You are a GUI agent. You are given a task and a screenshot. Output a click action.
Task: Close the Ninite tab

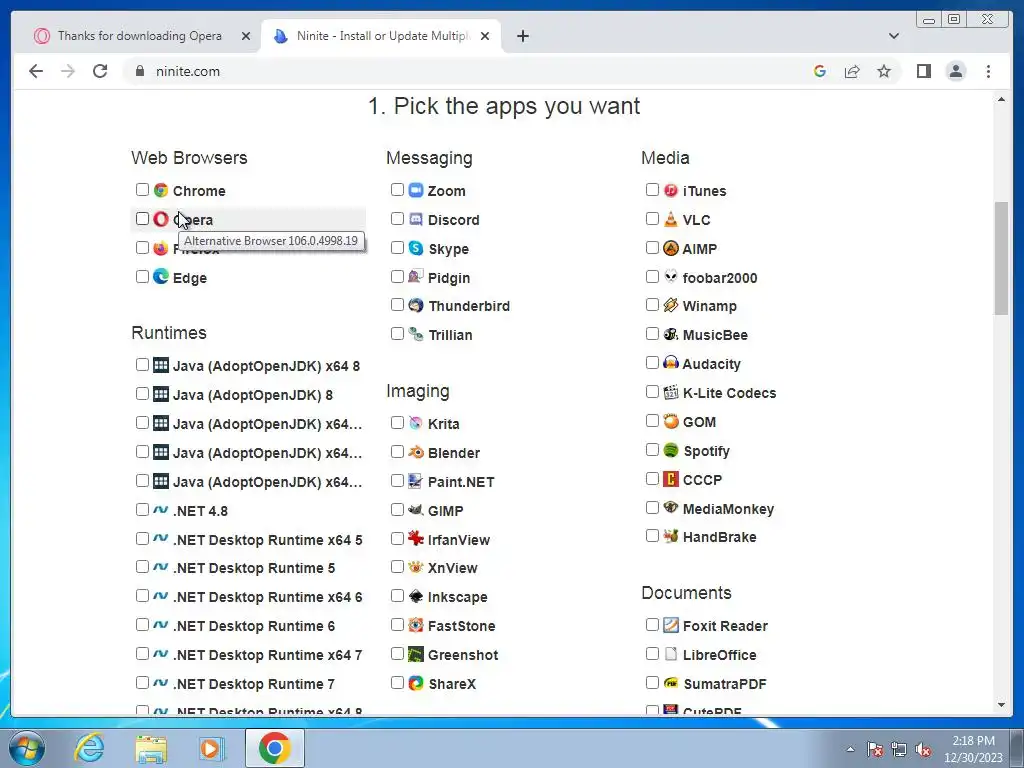click(485, 36)
